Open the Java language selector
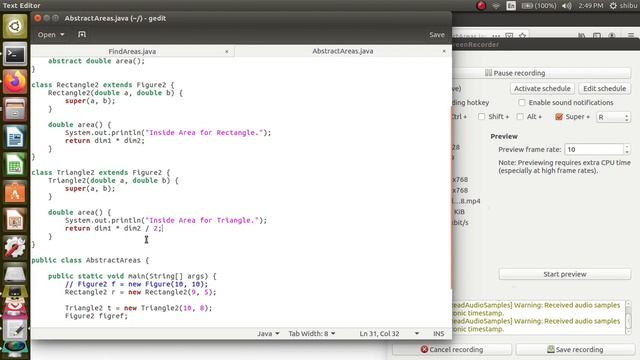The height and width of the screenshot is (360, 640). (x=268, y=333)
